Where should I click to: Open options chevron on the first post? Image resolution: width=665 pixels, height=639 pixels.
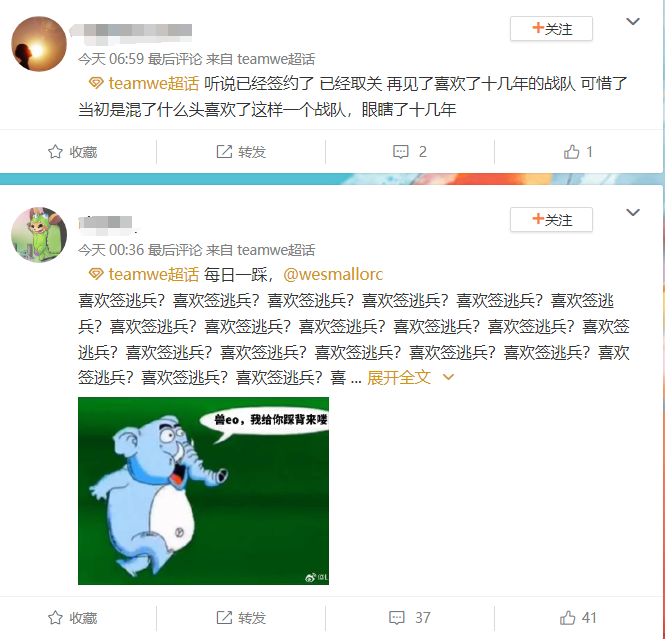tap(633, 21)
